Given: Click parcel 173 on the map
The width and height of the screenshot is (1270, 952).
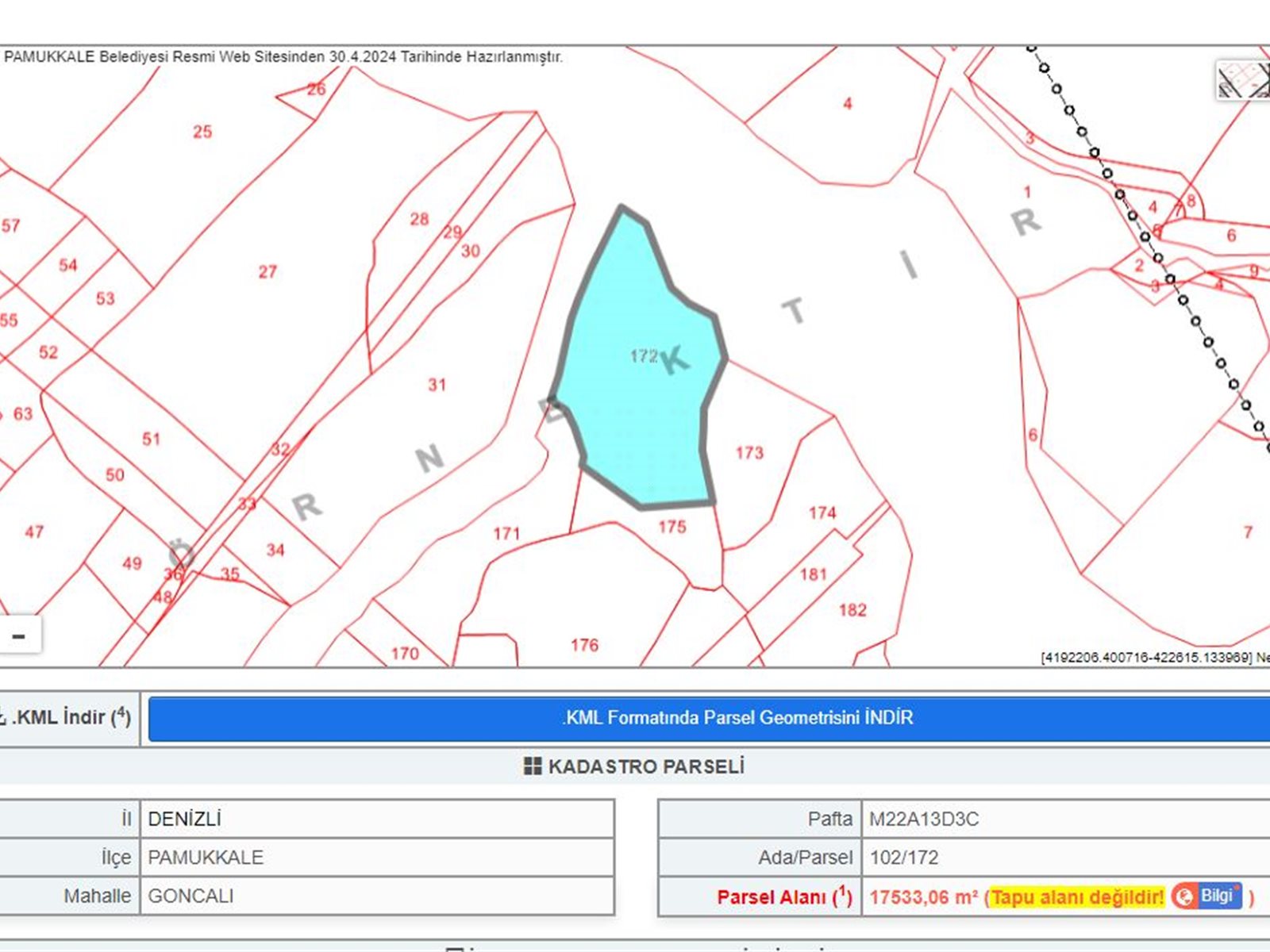Looking at the screenshot, I should (x=749, y=454).
